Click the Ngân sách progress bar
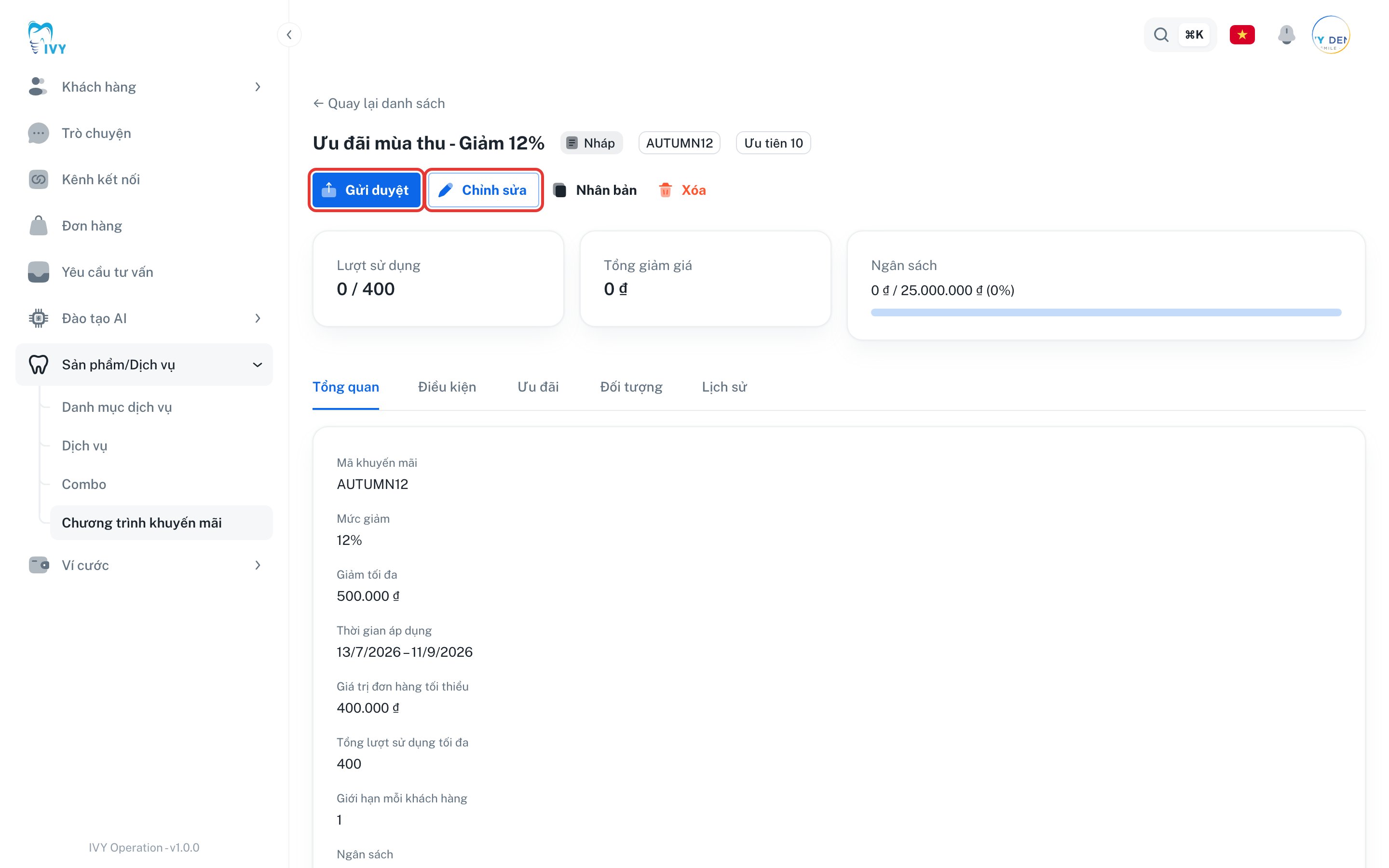1389x868 pixels. click(x=1105, y=312)
